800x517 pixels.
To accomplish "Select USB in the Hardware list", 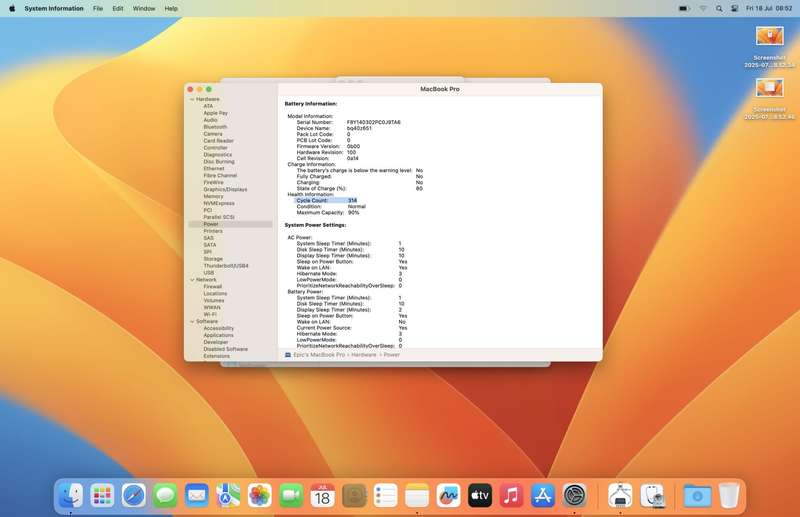I will (x=209, y=273).
